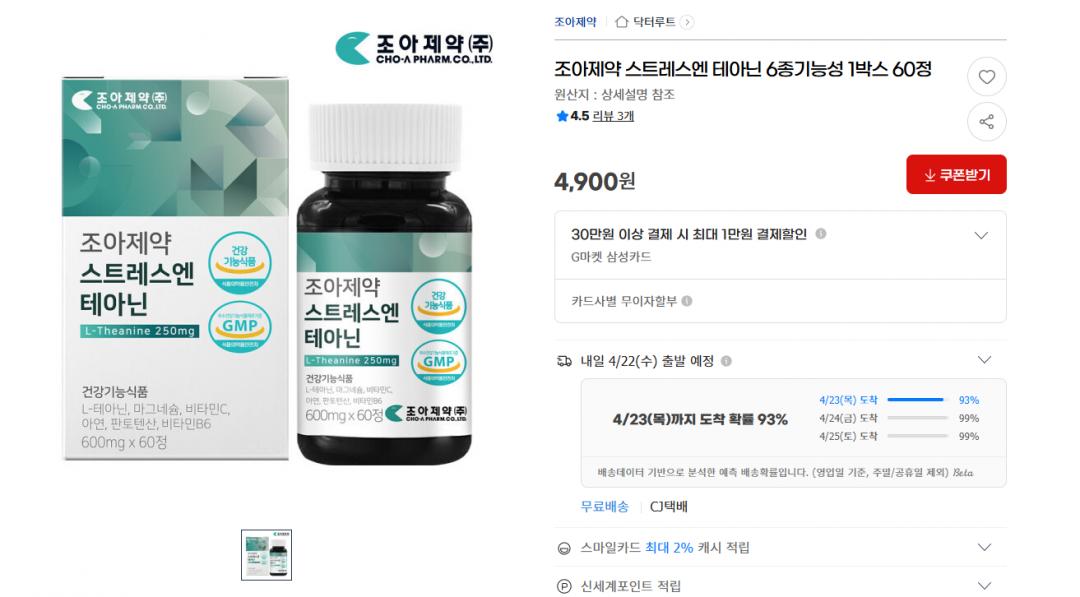Image resolution: width=1080 pixels, height=597 pixels.
Task: Click the smile card icon
Action: 564,548
